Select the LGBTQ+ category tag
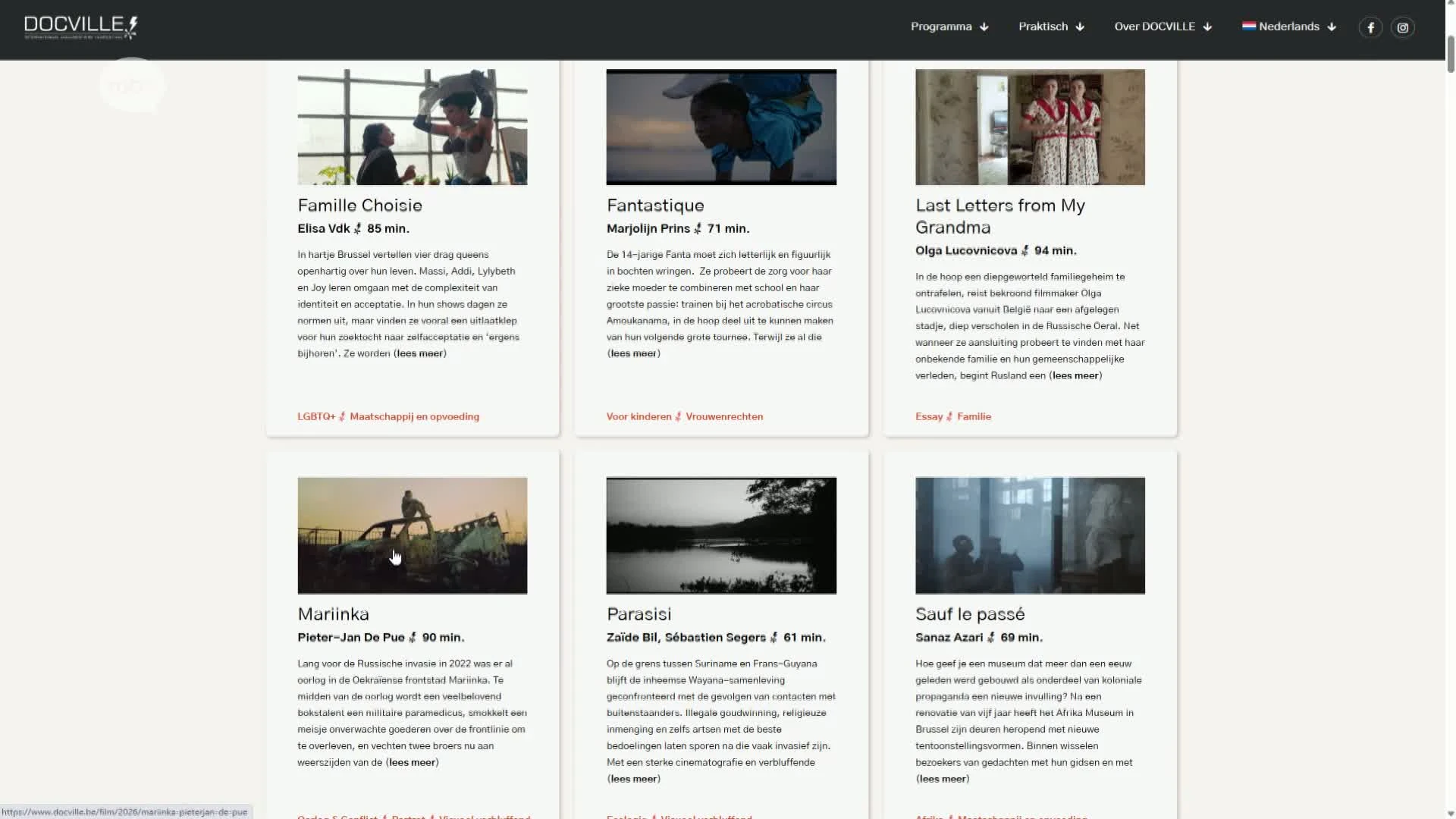 click(x=315, y=416)
